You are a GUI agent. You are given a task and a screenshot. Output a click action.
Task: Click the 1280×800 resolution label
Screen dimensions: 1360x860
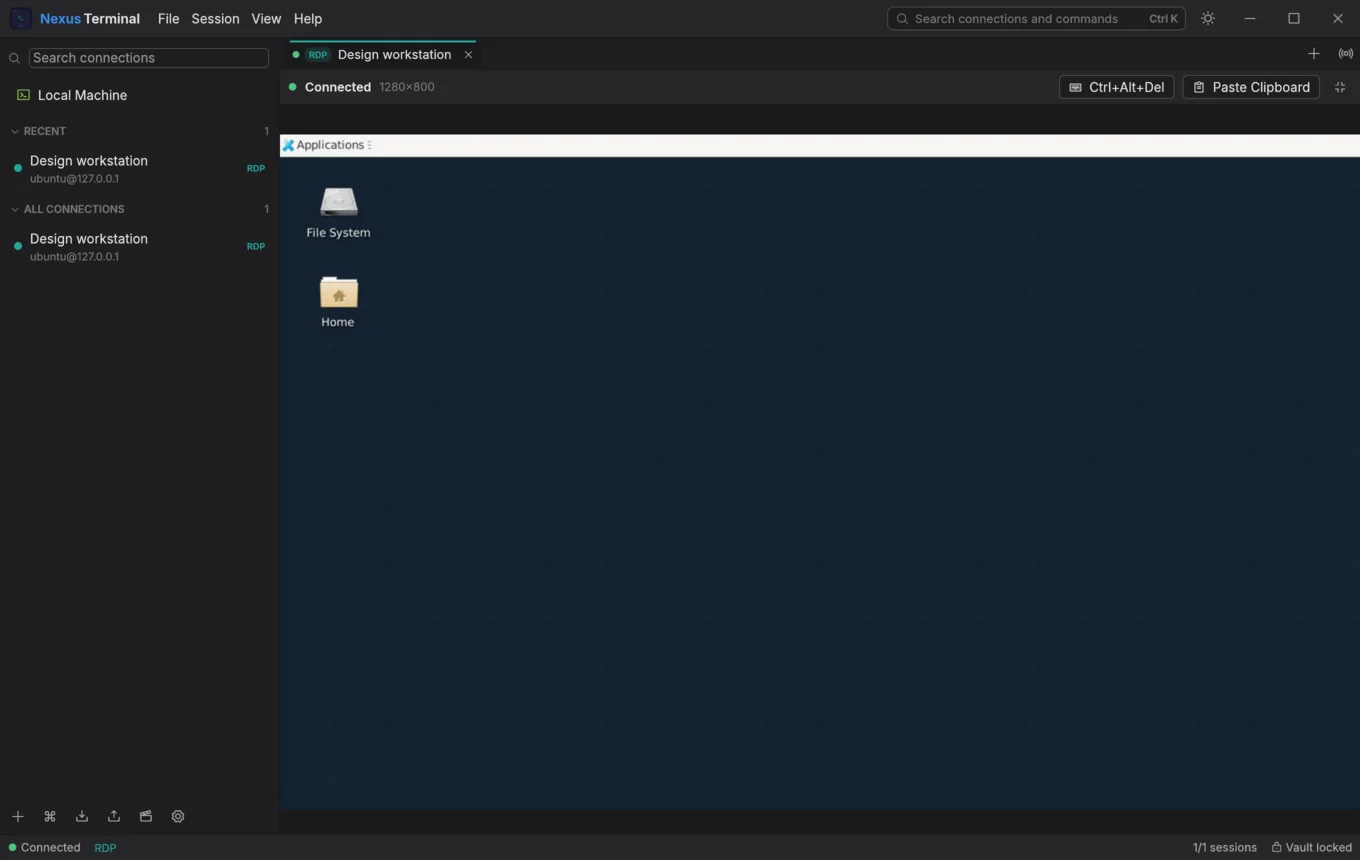[407, 87]
